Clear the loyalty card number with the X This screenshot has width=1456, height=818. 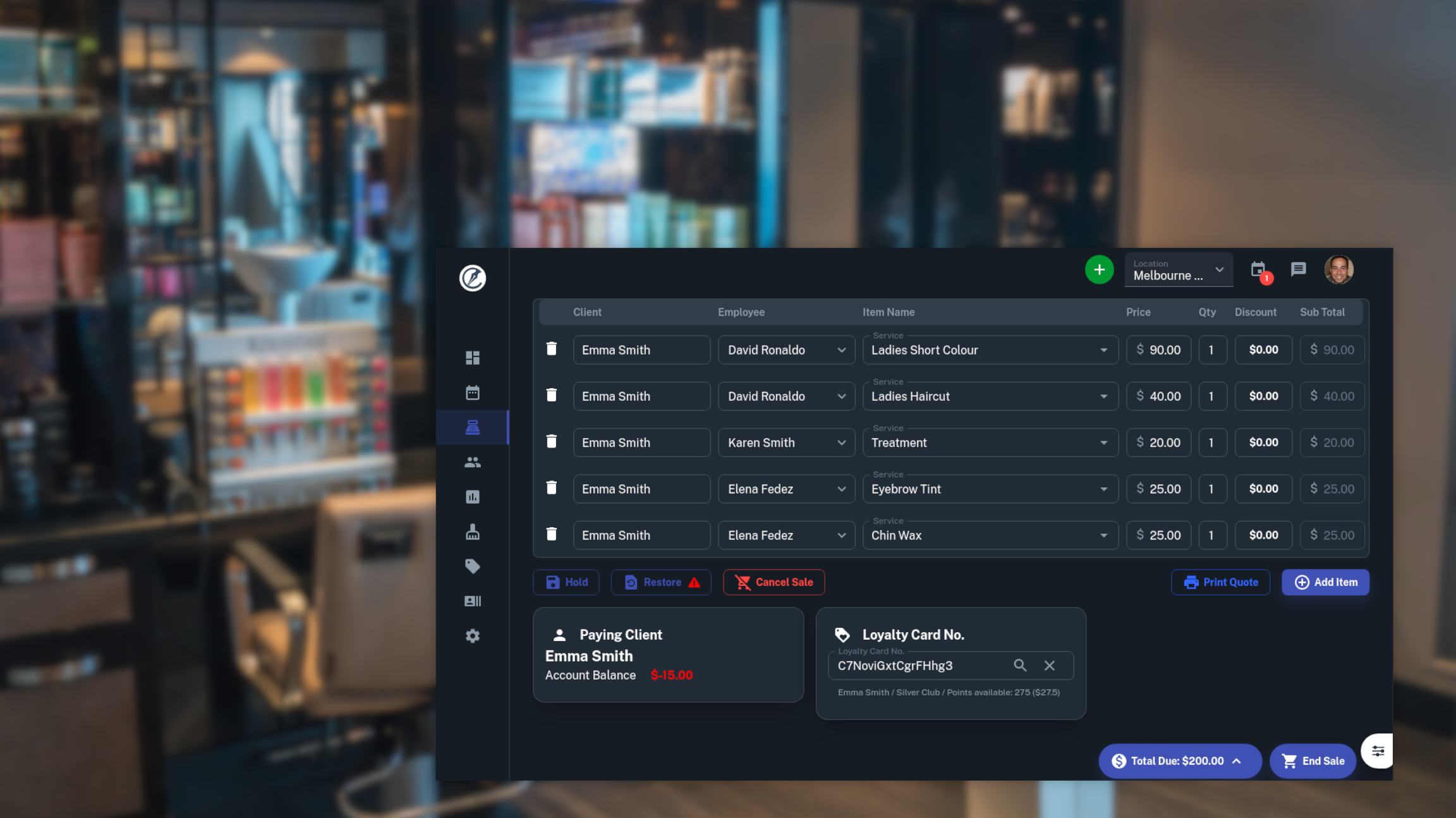[1049, 665]
